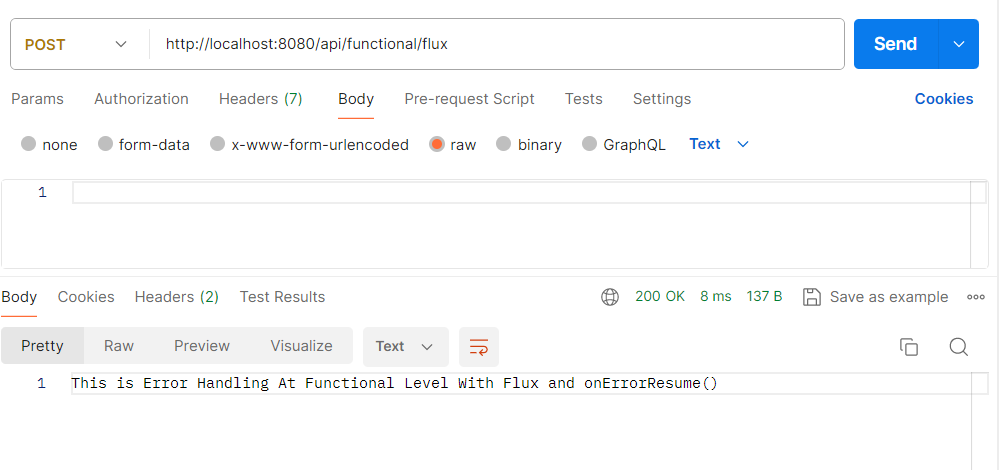The height and width of the screenshot is (470, 1007).
Task: Open the Pre-request Script tab
Action: [469, 99]
